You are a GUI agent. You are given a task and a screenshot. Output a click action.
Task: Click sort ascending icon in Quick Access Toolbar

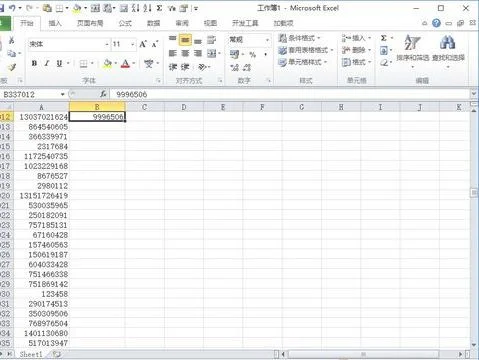pos(135,8)
